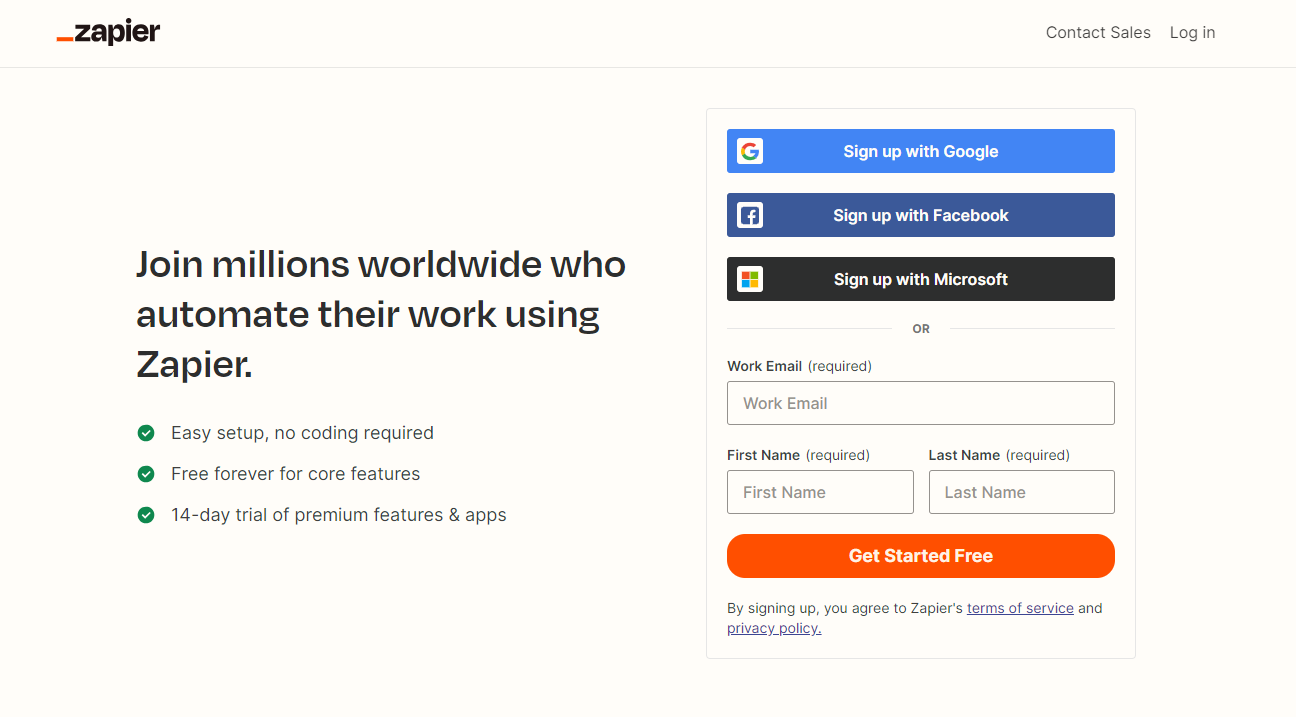Select "Sign up with Microsoft" text

point(921,279)
